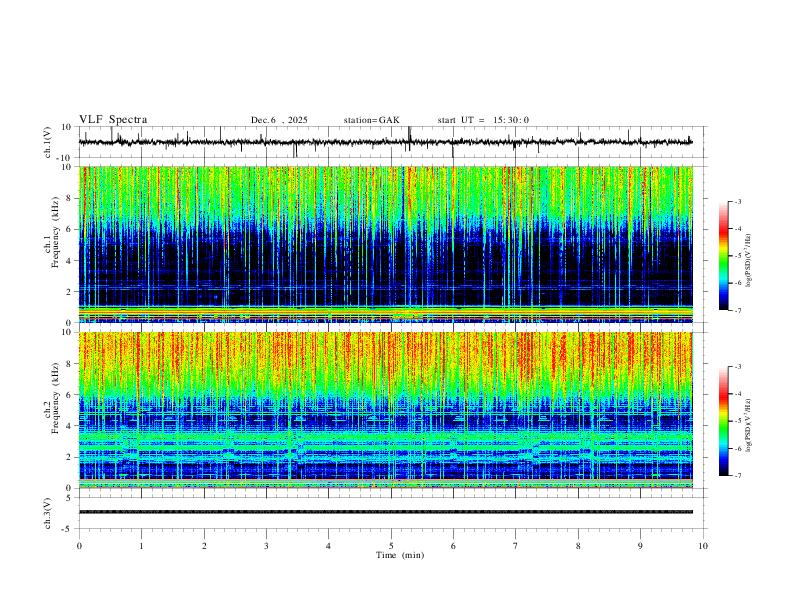Image resolution: width=792 pixels, height=612 pixels.
Task: Select the ch.2 spectrogram colorbar
Action: [x=723, y=421]
